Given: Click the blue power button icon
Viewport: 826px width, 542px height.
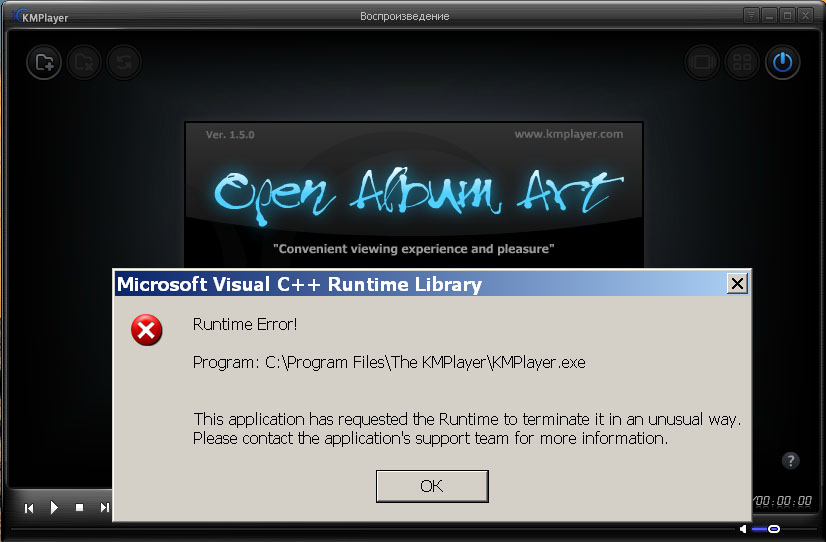Looking at the screenshot, I should (782, 63).
